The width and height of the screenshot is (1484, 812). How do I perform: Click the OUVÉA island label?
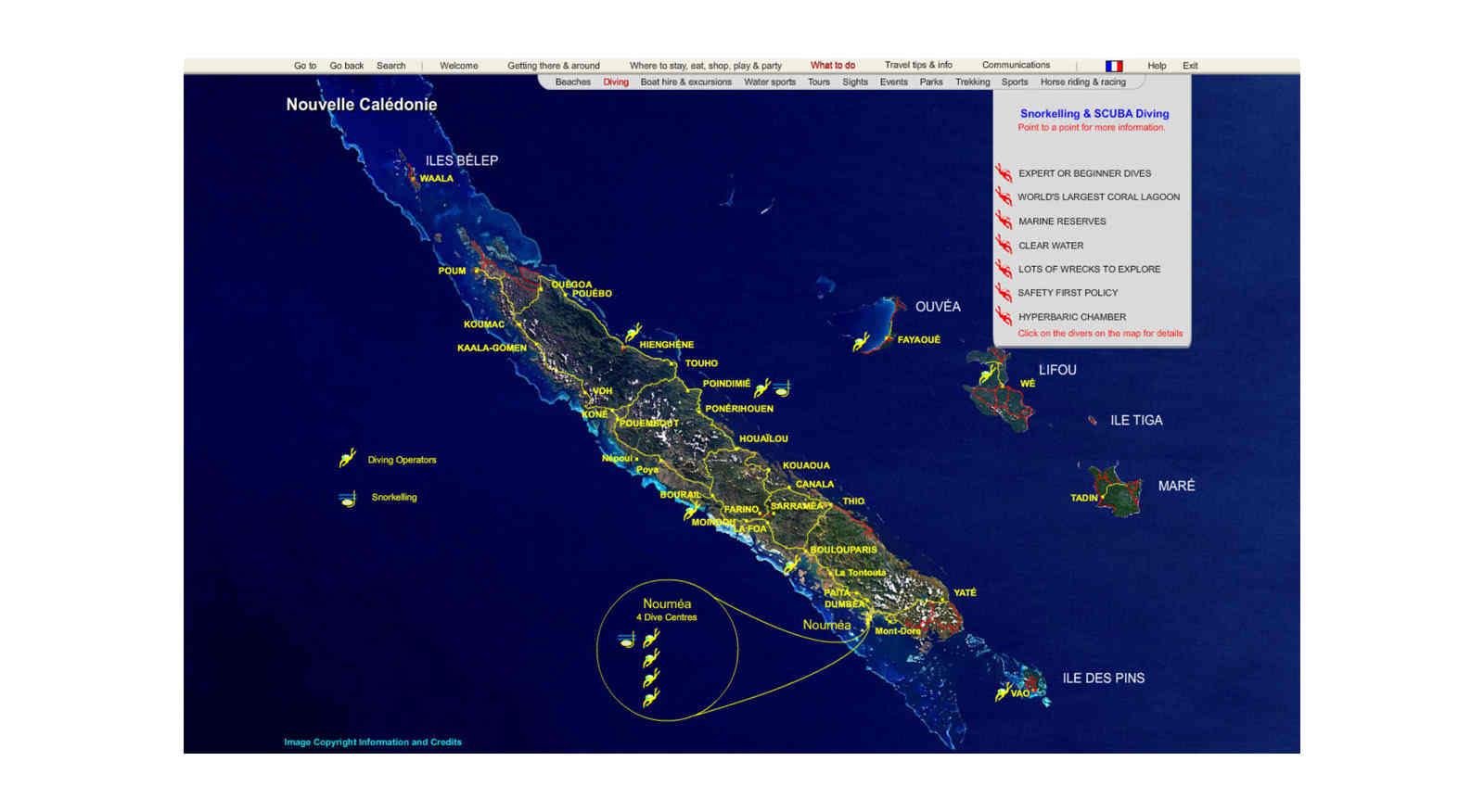tap(938, 306)
